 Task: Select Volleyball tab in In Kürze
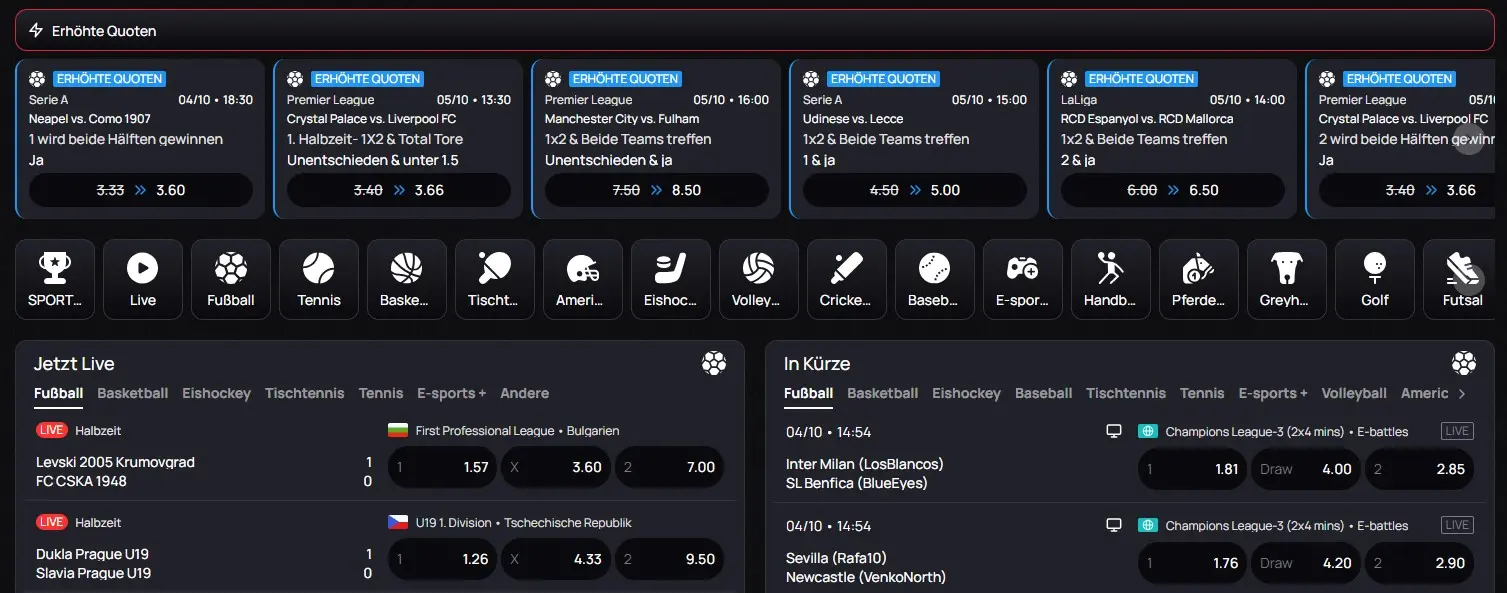pos(1354,393)
